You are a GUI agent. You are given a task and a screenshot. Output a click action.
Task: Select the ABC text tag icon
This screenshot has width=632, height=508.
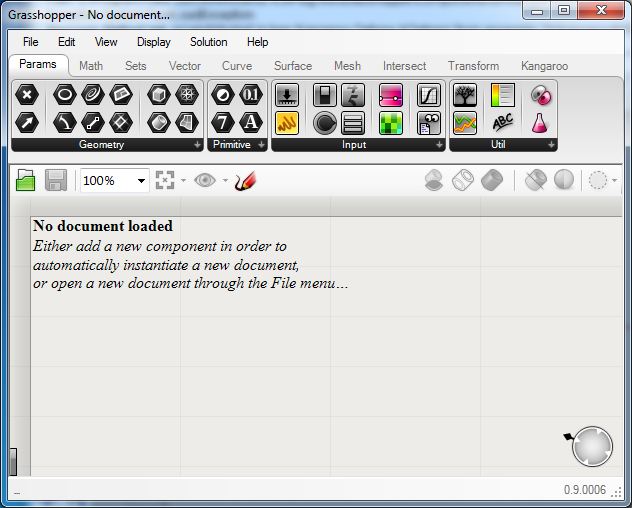(503, 123)
